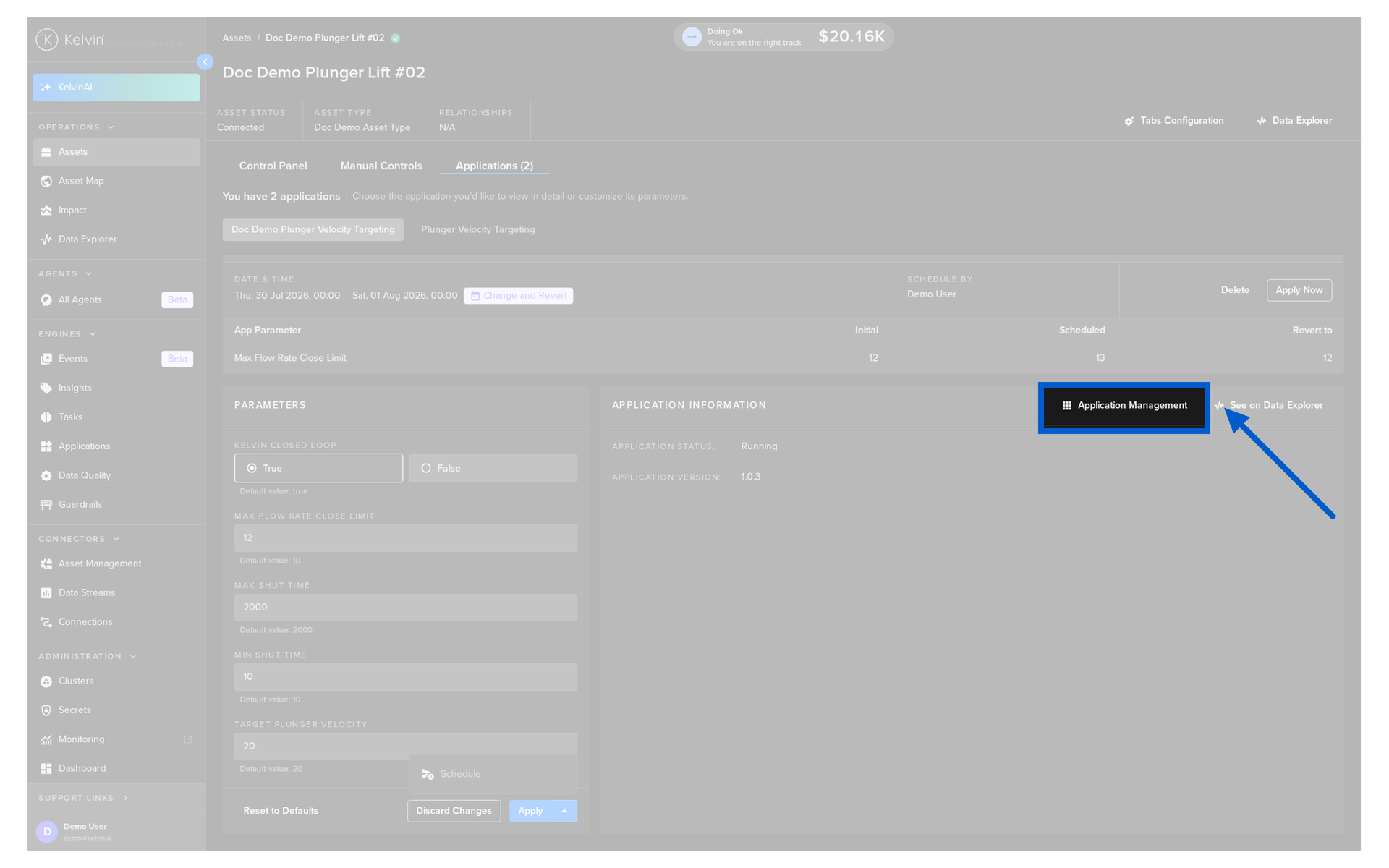Collapse the Operations section

(111, 127)
